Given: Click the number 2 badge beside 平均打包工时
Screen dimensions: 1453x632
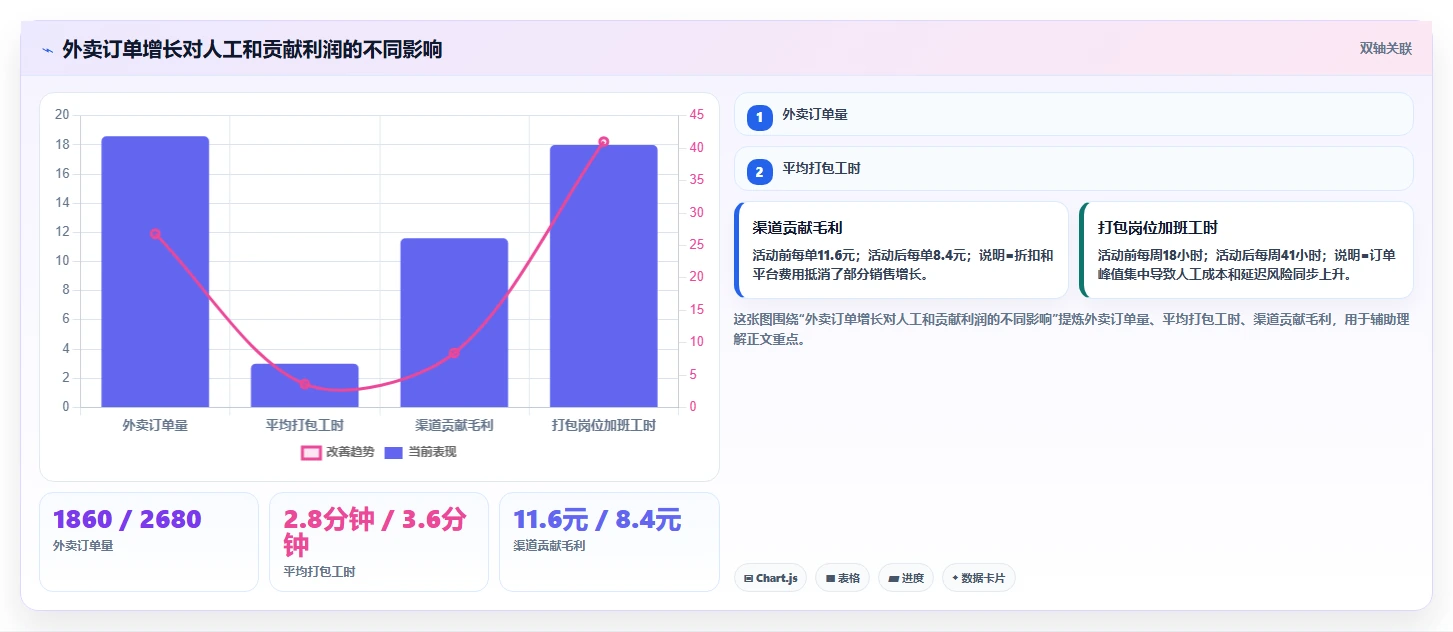Looking at the screenshot, I should [759, 172].
